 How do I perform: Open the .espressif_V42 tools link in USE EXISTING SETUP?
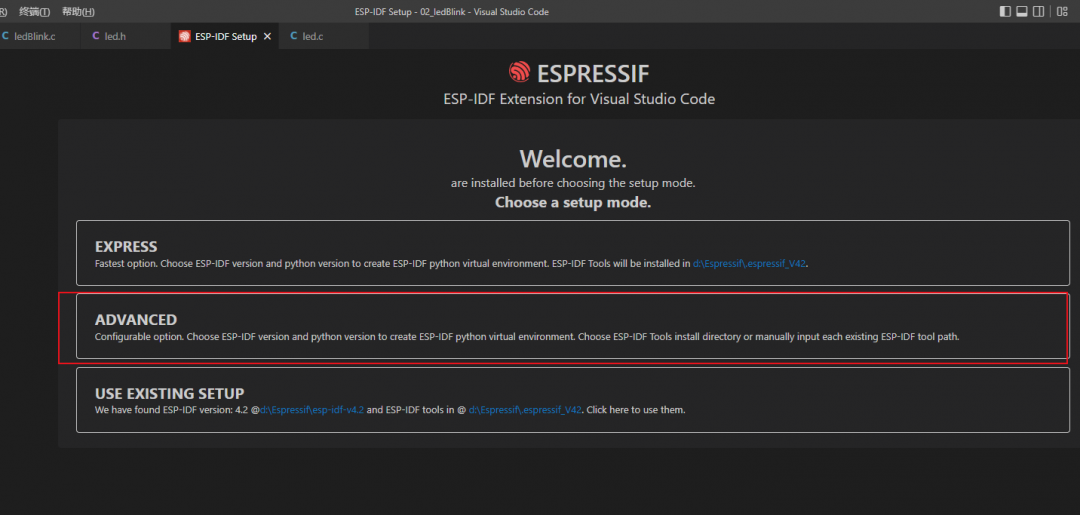[526, 410]
